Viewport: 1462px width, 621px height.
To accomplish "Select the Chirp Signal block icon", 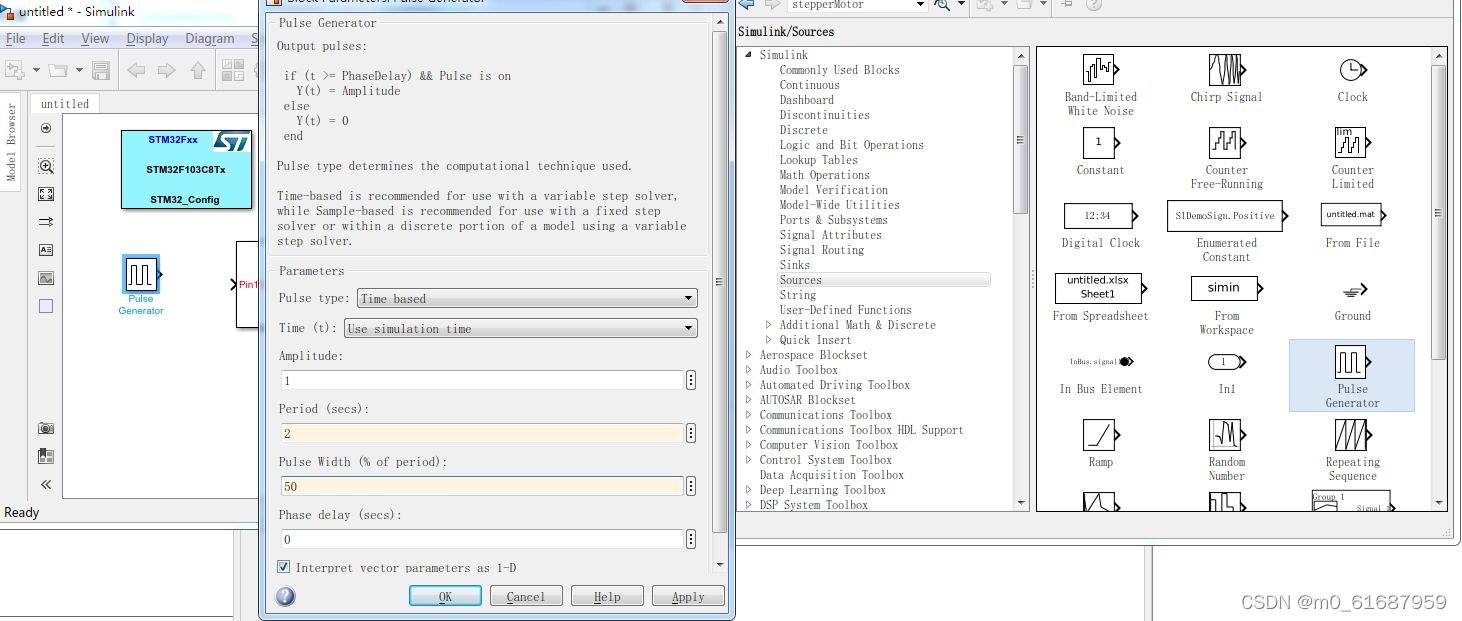I will pos(1226,72).
